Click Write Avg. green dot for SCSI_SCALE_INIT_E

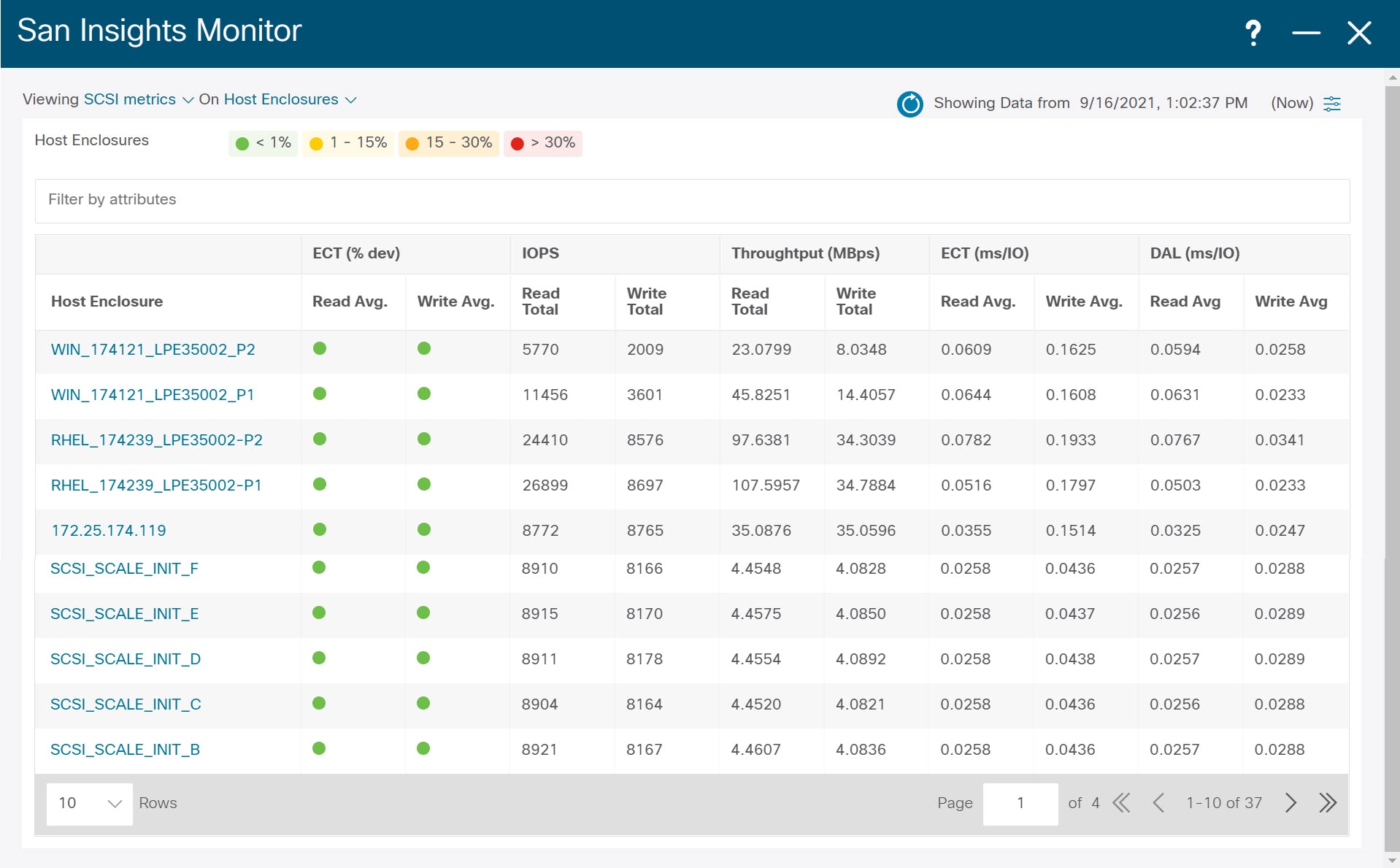[x=423, y=612]
